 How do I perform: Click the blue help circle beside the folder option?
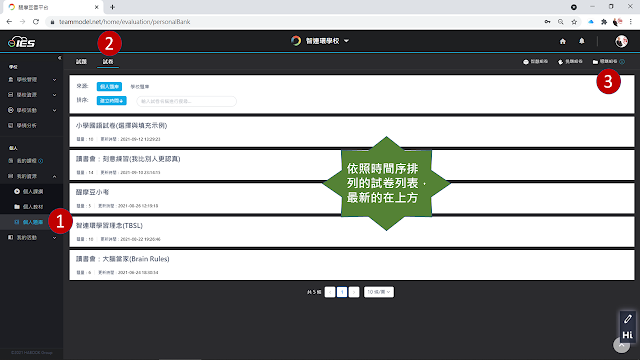[x=622, y=62]
